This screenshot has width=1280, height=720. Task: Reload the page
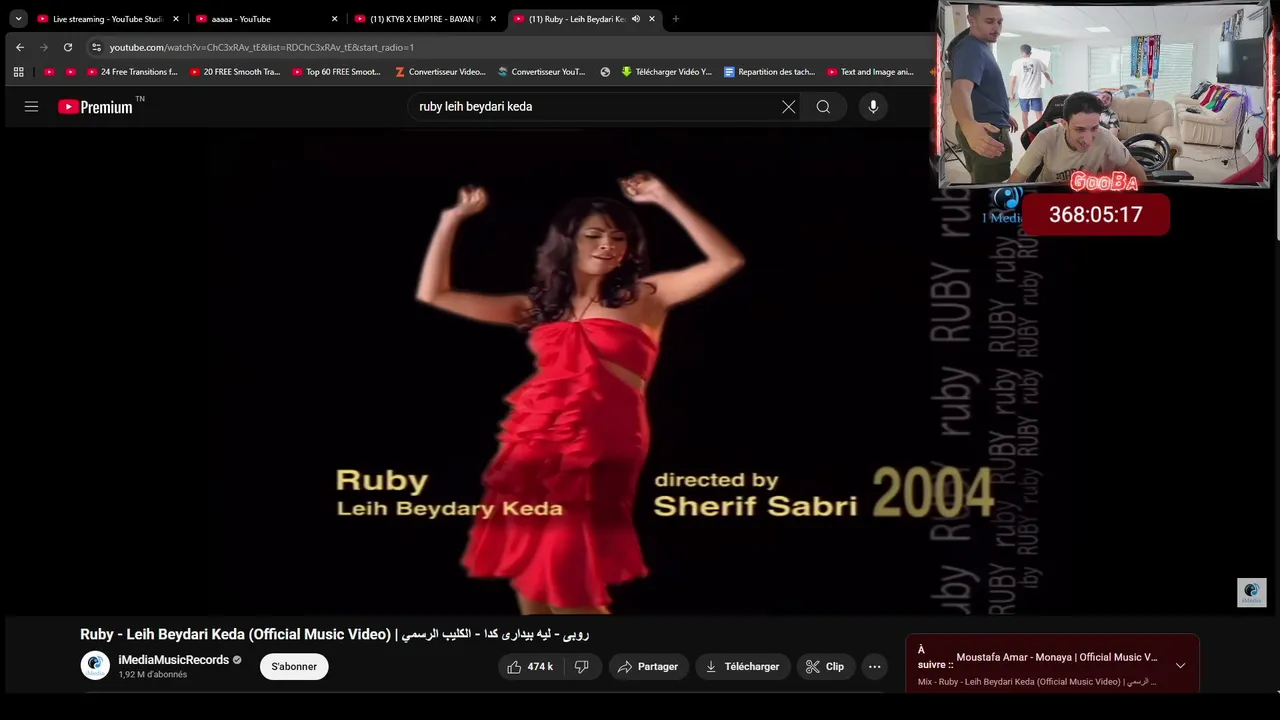67,47
